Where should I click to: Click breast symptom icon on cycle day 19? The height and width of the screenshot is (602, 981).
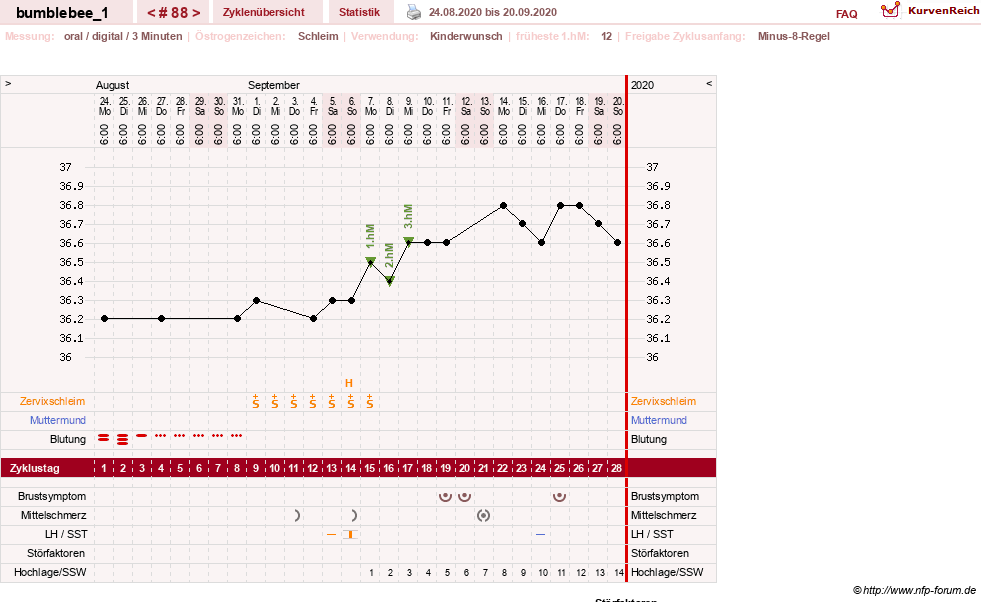coord(445,497)
